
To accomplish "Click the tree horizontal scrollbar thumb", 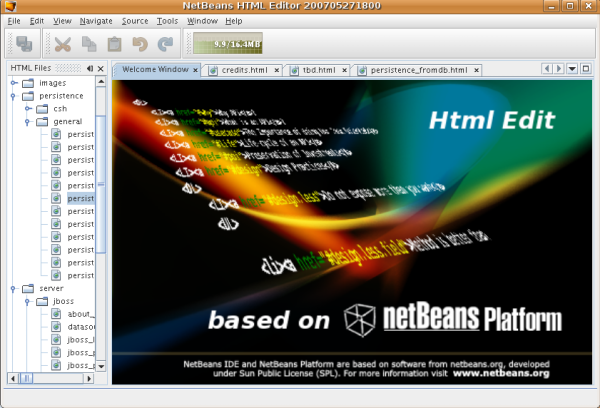I will (x=26, y=379).
